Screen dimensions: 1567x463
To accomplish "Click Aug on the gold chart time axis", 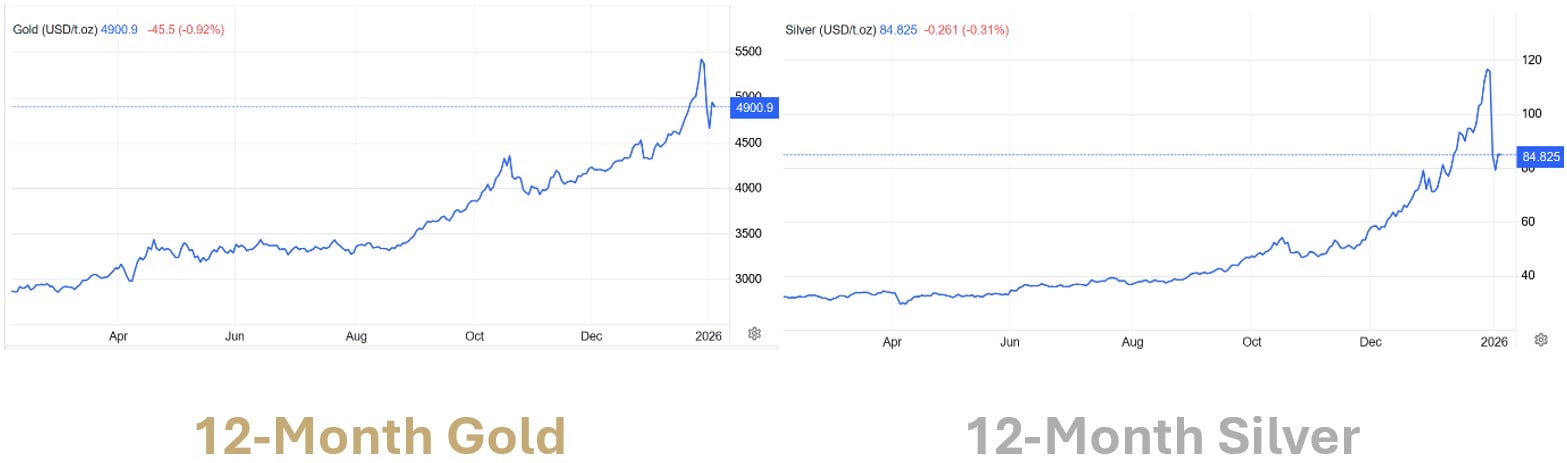I will [356, 337].
